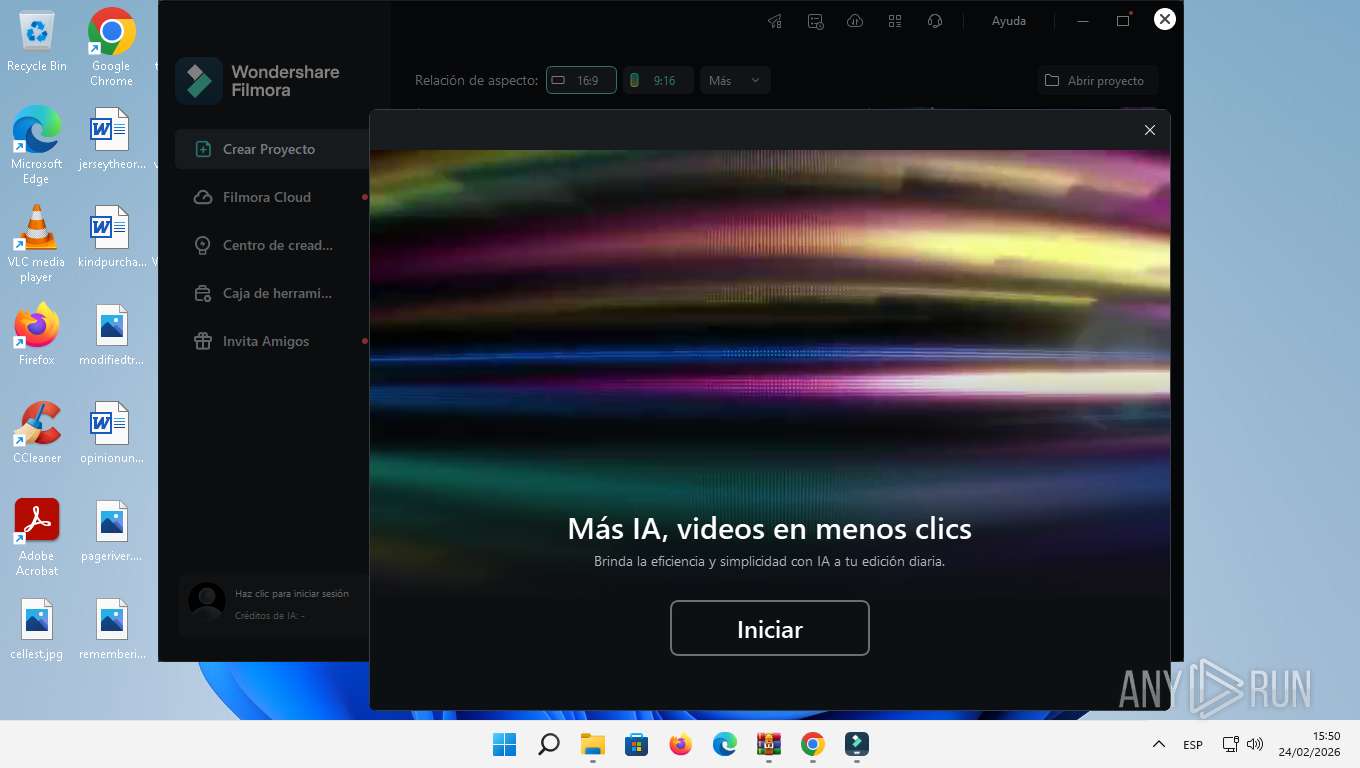Click the Caja de herramientas toolbox icon
Image resolution: width=1360 pixels, height=768 pixels.
pos(203,293)
